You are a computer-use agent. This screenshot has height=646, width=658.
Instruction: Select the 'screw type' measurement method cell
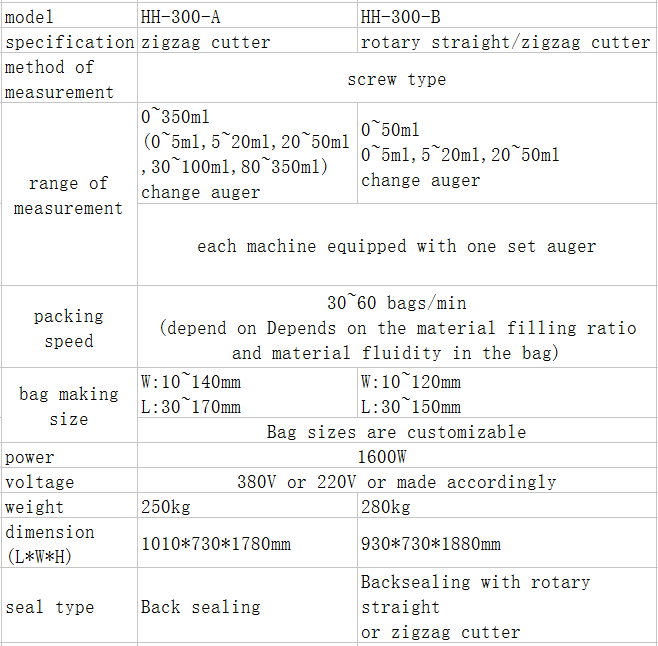(x=396, y=79)
